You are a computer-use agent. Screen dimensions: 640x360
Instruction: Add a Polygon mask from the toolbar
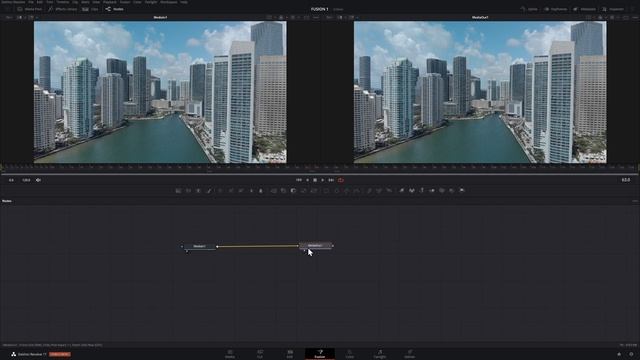click(347, 190)
